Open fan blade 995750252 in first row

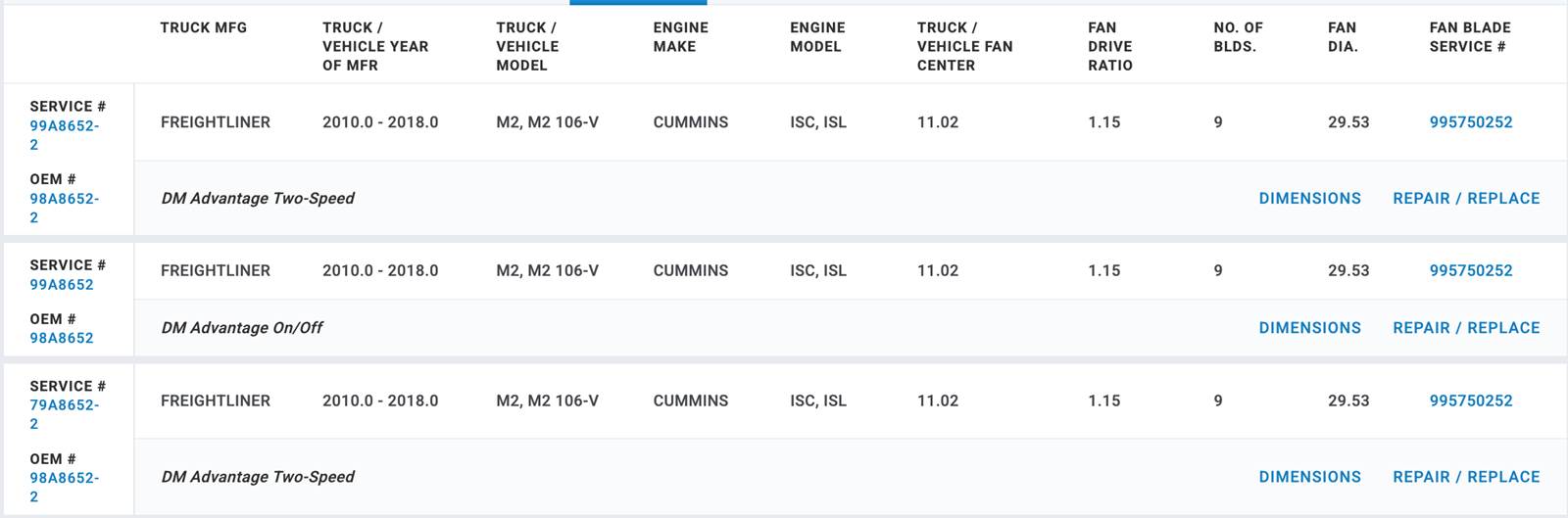pos(1471,122)
